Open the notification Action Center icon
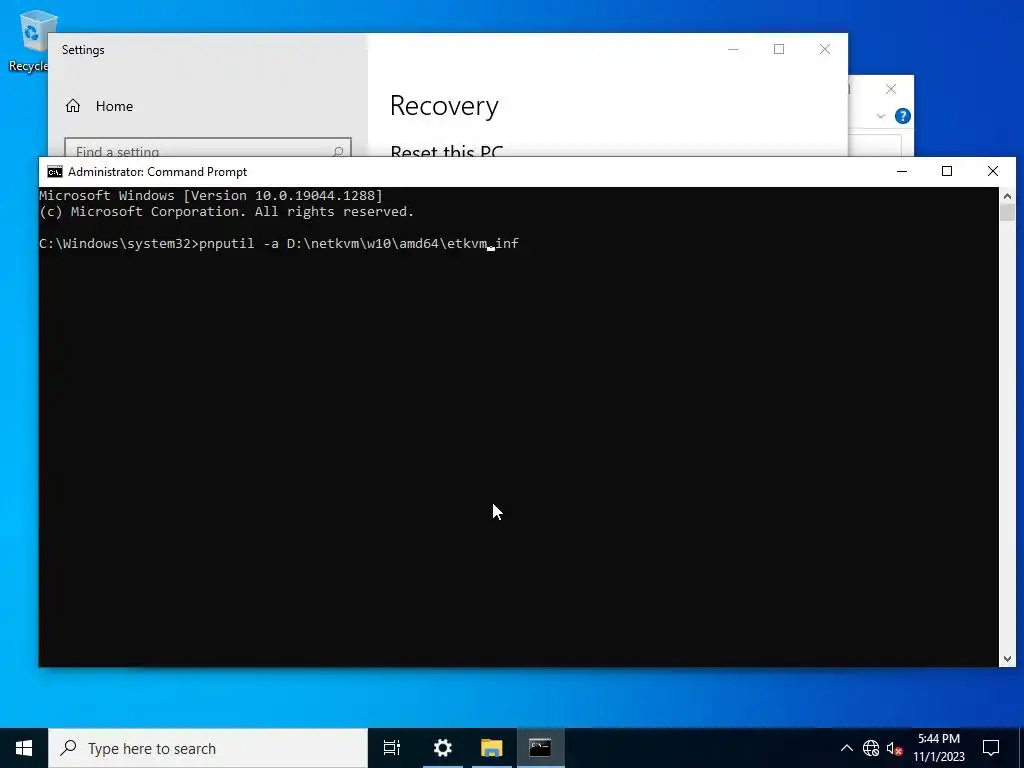This screenshot has height=768, width=1024. point(991,748)
